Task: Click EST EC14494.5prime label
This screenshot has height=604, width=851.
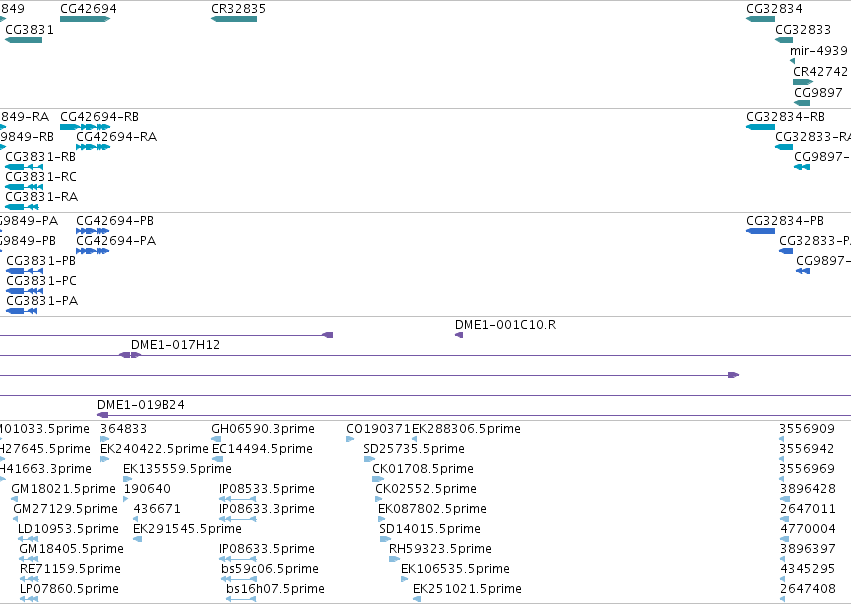Action: coord(262,449)
